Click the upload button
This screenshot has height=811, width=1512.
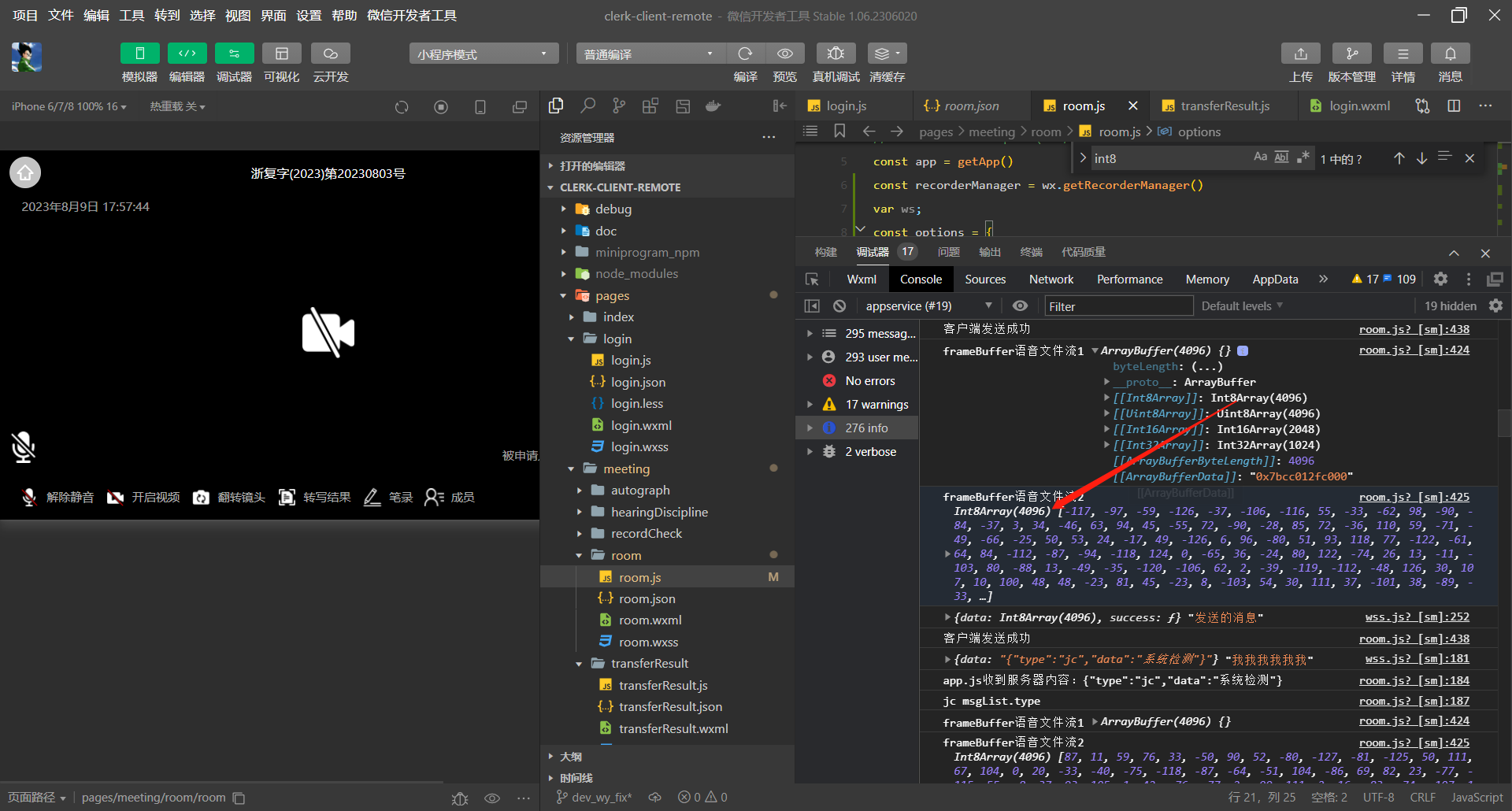pos(1301,54)
